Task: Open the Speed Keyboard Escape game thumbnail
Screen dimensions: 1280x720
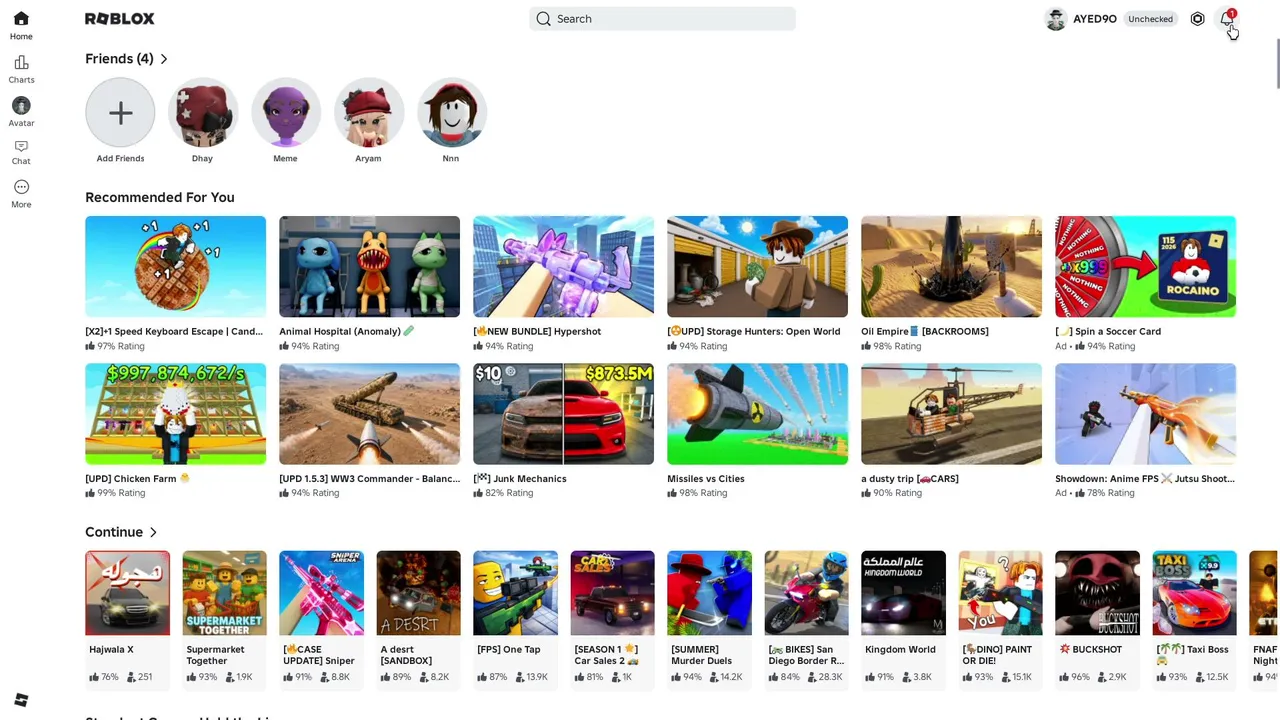Action: [175, 267]
